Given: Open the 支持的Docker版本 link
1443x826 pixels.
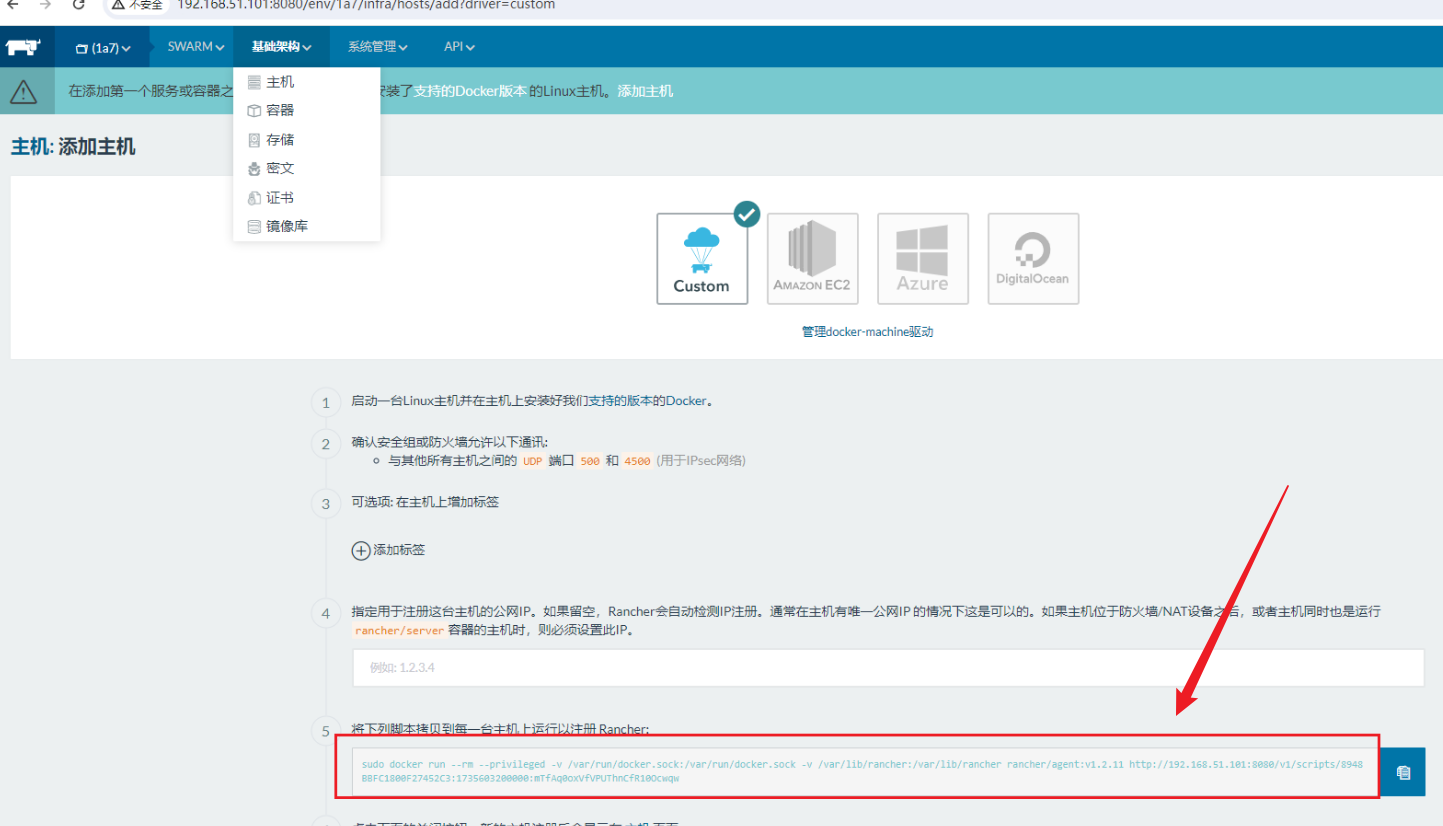Looking at the screenshot, I should 470,91.
